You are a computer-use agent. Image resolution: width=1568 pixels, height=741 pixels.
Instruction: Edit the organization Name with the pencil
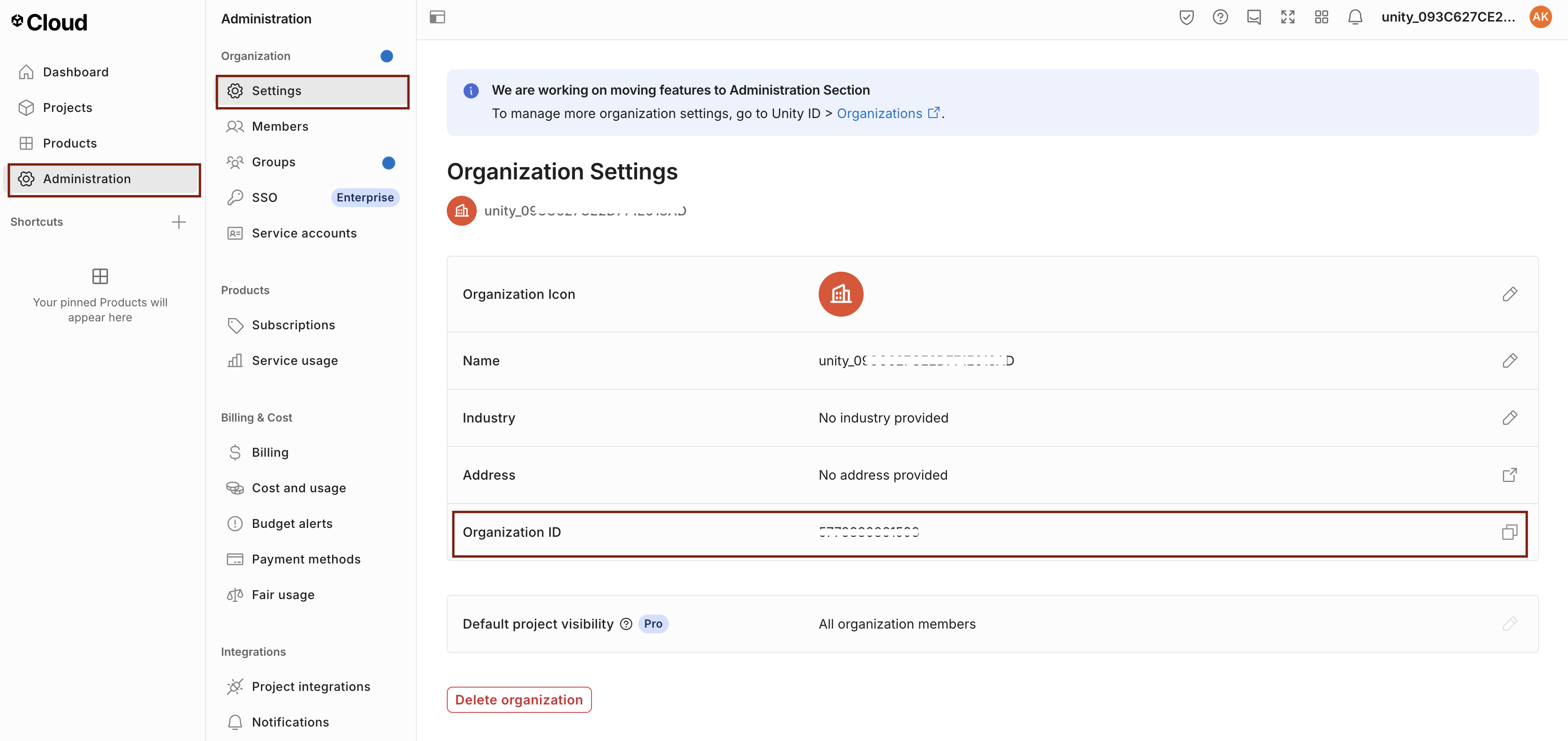pyautogui.click(x=1509, y=361)
